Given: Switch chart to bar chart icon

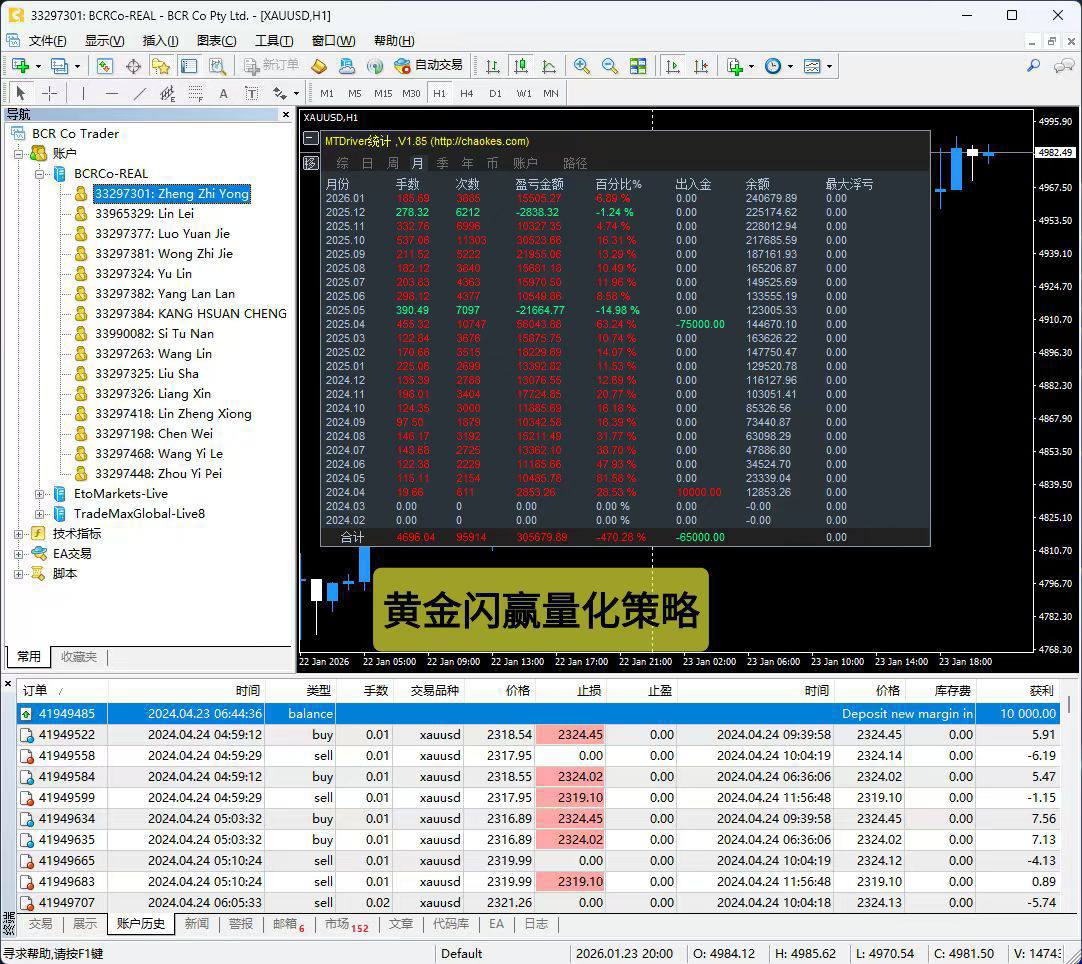Looking at the screenshot, I should (493, 66).
